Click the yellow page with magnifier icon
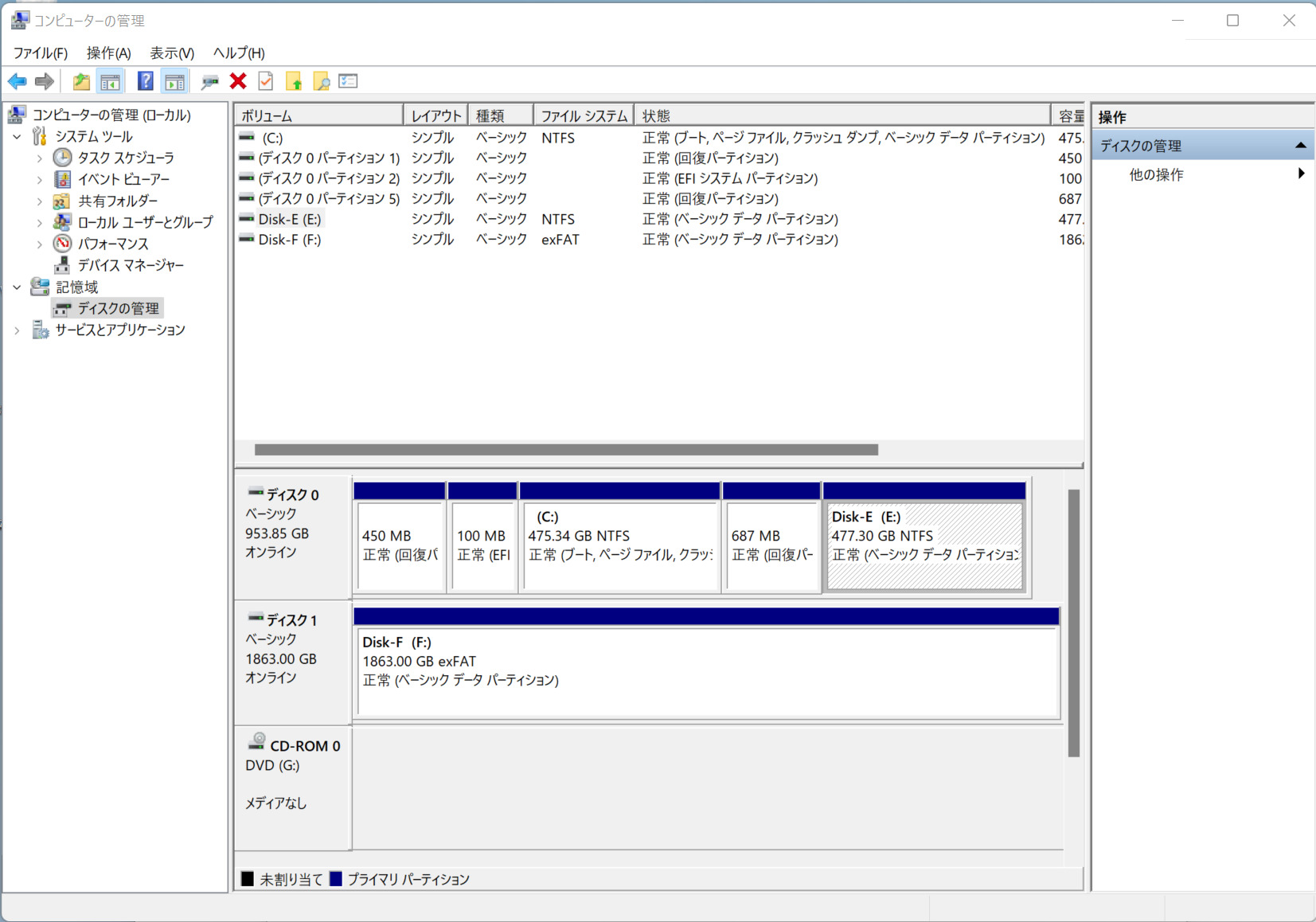Viewport: 1316px width, 922px height. pos(321,81)
